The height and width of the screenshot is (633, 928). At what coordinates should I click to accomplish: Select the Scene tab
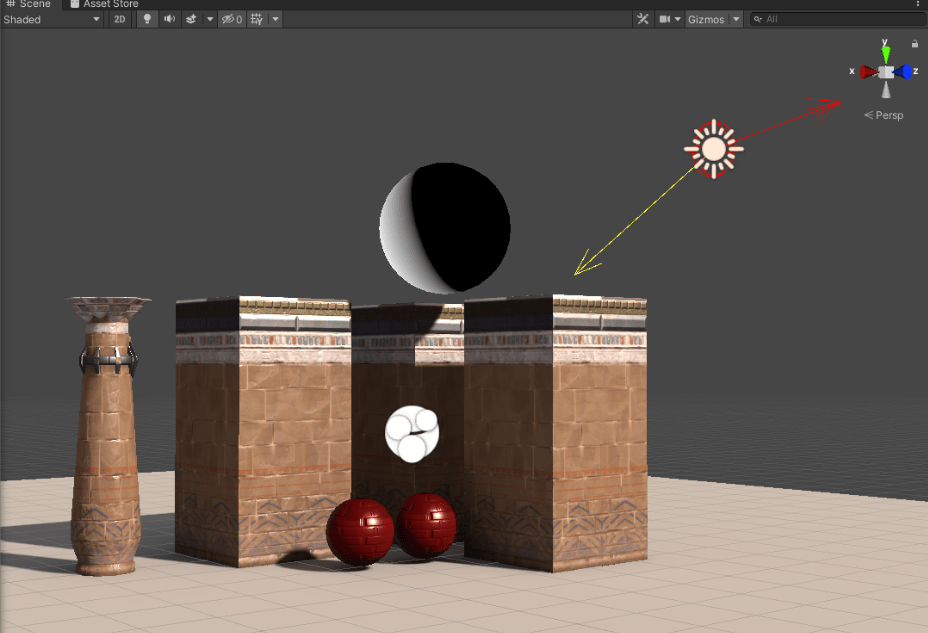29,5
